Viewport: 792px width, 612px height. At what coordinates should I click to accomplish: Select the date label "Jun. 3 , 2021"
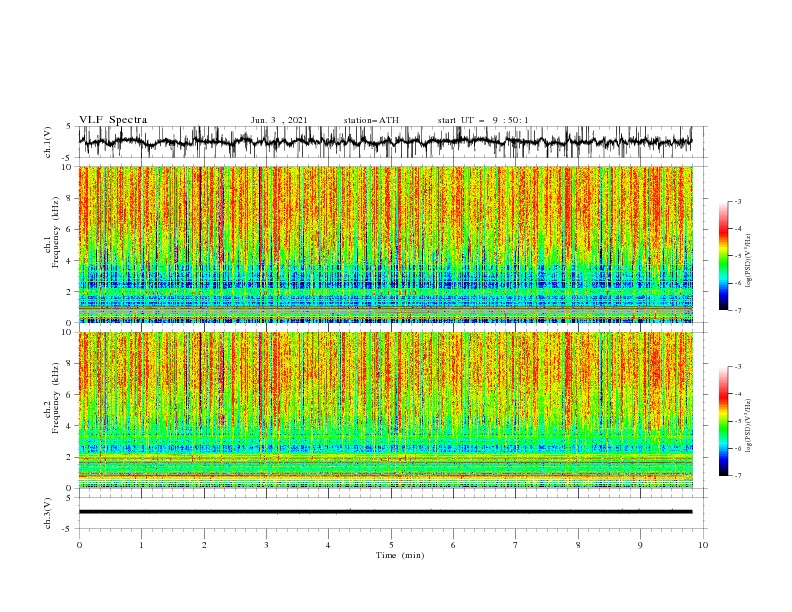[279, 120]
